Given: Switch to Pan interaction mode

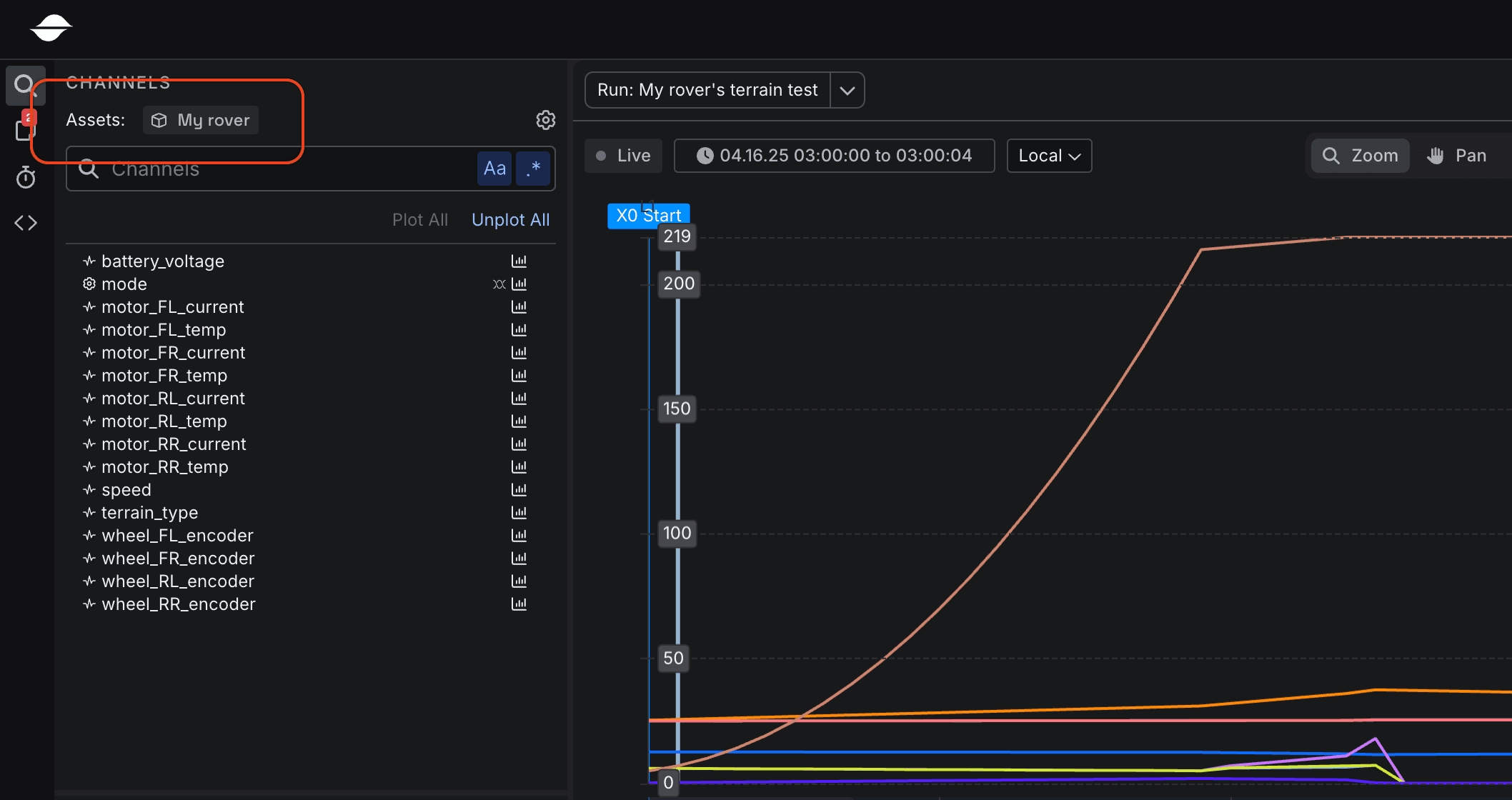Looking at the screenshot, I should point(1458,156).
